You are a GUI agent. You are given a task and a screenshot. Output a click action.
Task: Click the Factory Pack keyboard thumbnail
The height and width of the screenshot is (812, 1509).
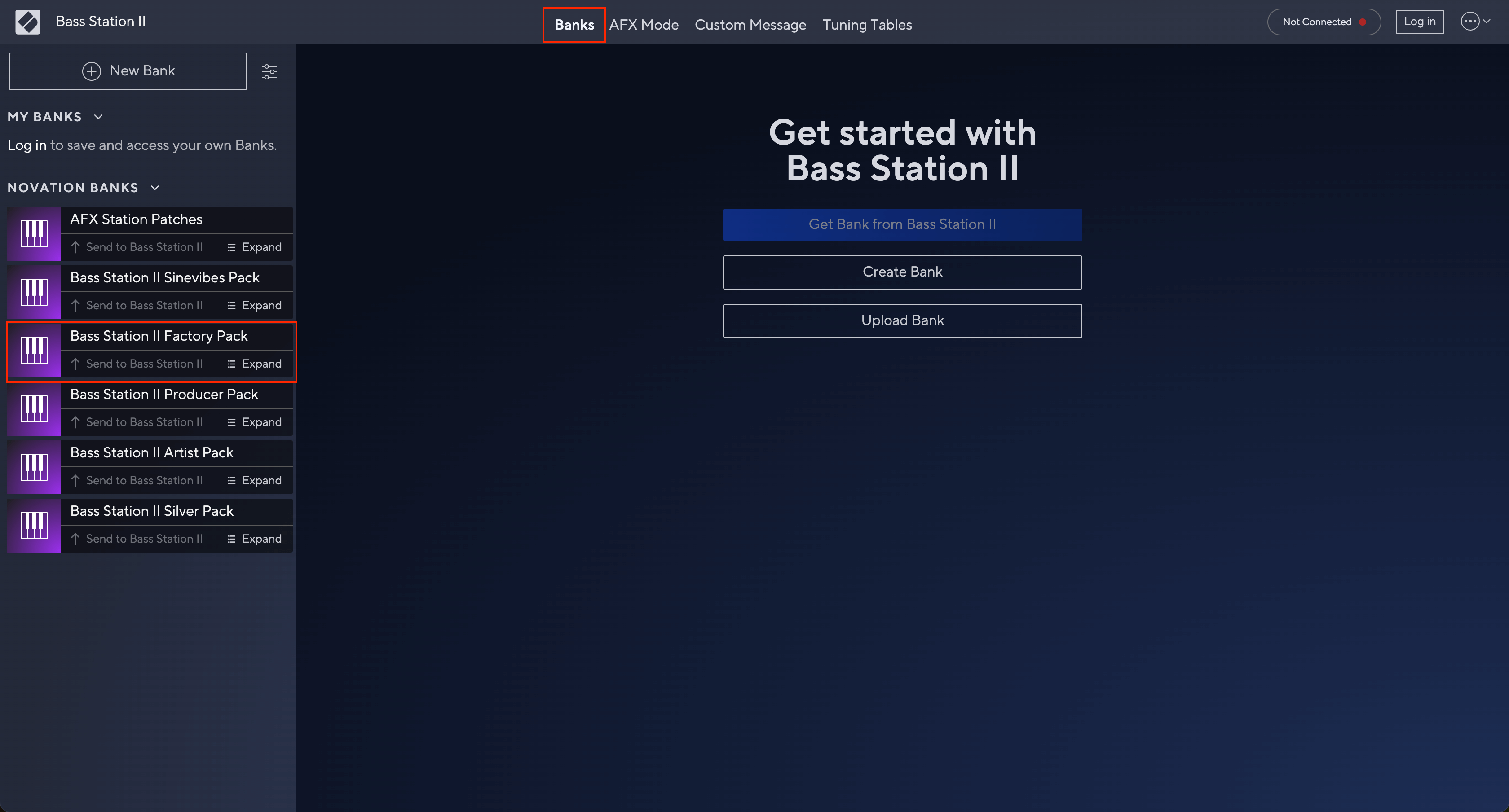pyautogui.click(x=34, y=350)
